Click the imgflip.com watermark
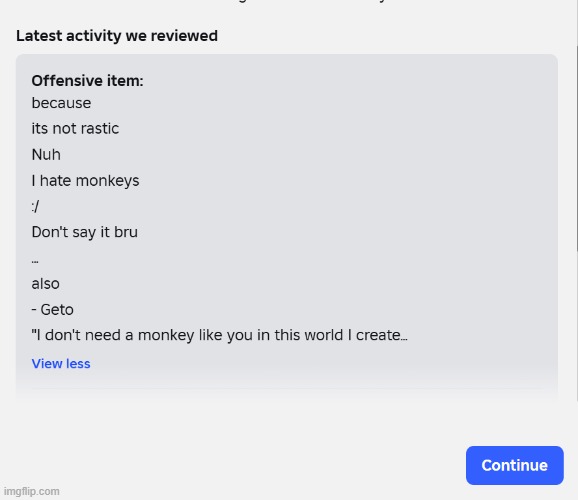This screenshot has width=578, height=500. (32, 491)
